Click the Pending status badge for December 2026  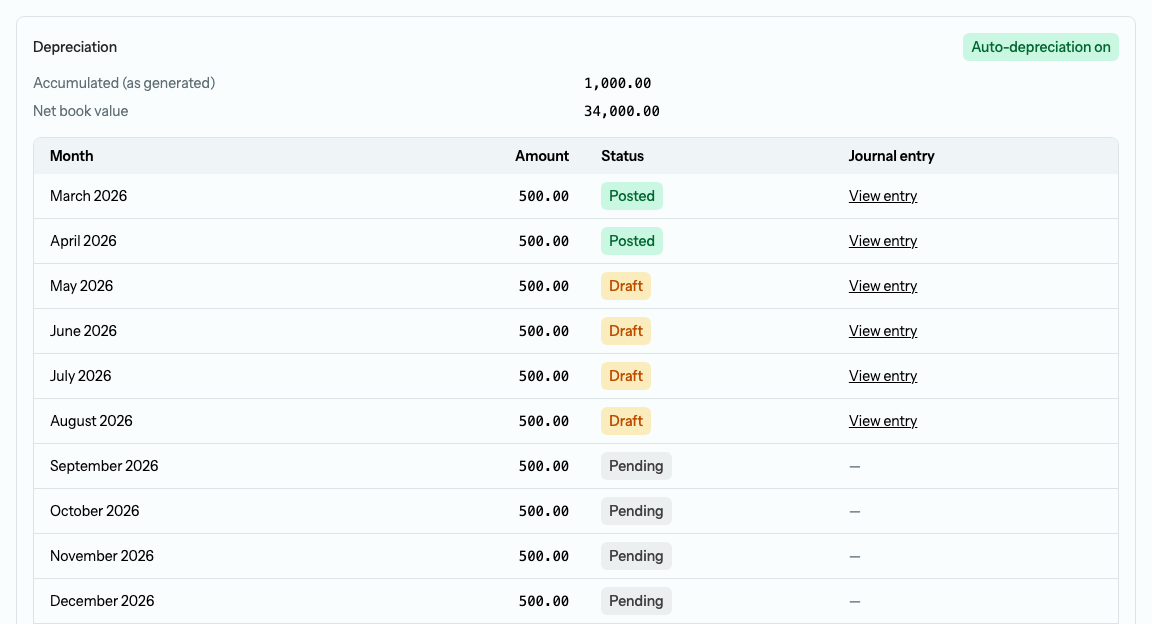point(636,601)
